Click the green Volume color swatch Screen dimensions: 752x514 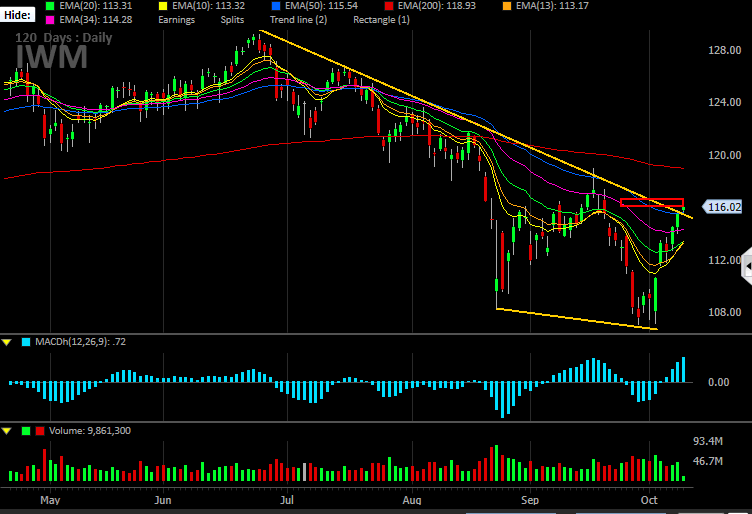pos(26,431)
